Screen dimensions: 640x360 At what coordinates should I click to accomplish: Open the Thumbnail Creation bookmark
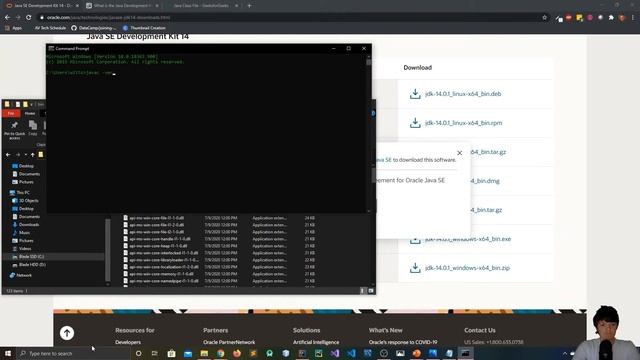coord(144,28)
